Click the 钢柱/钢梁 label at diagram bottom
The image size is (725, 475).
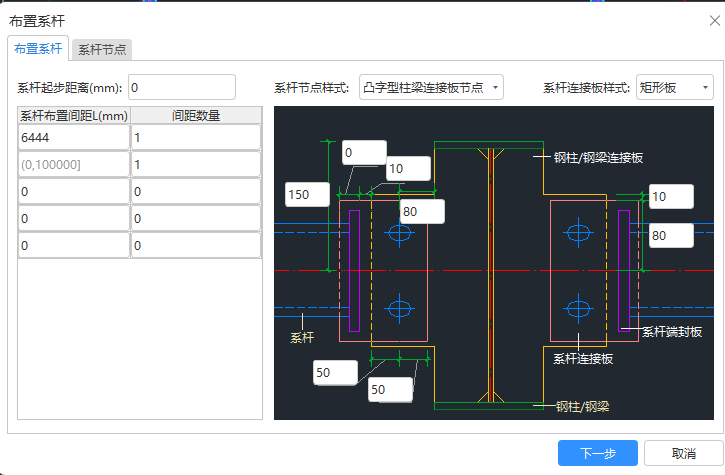583,407
